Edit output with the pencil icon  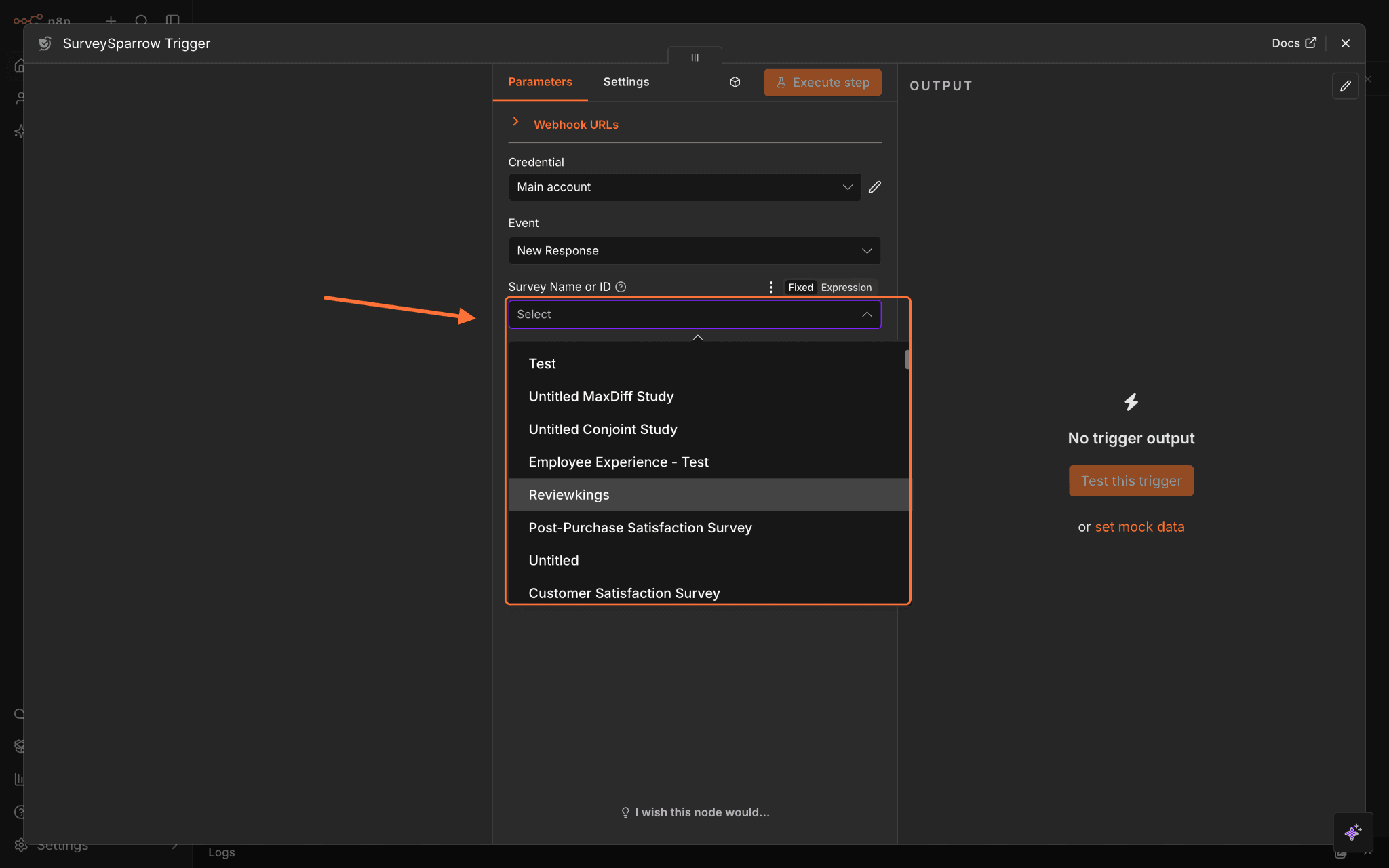(1345, 86)
